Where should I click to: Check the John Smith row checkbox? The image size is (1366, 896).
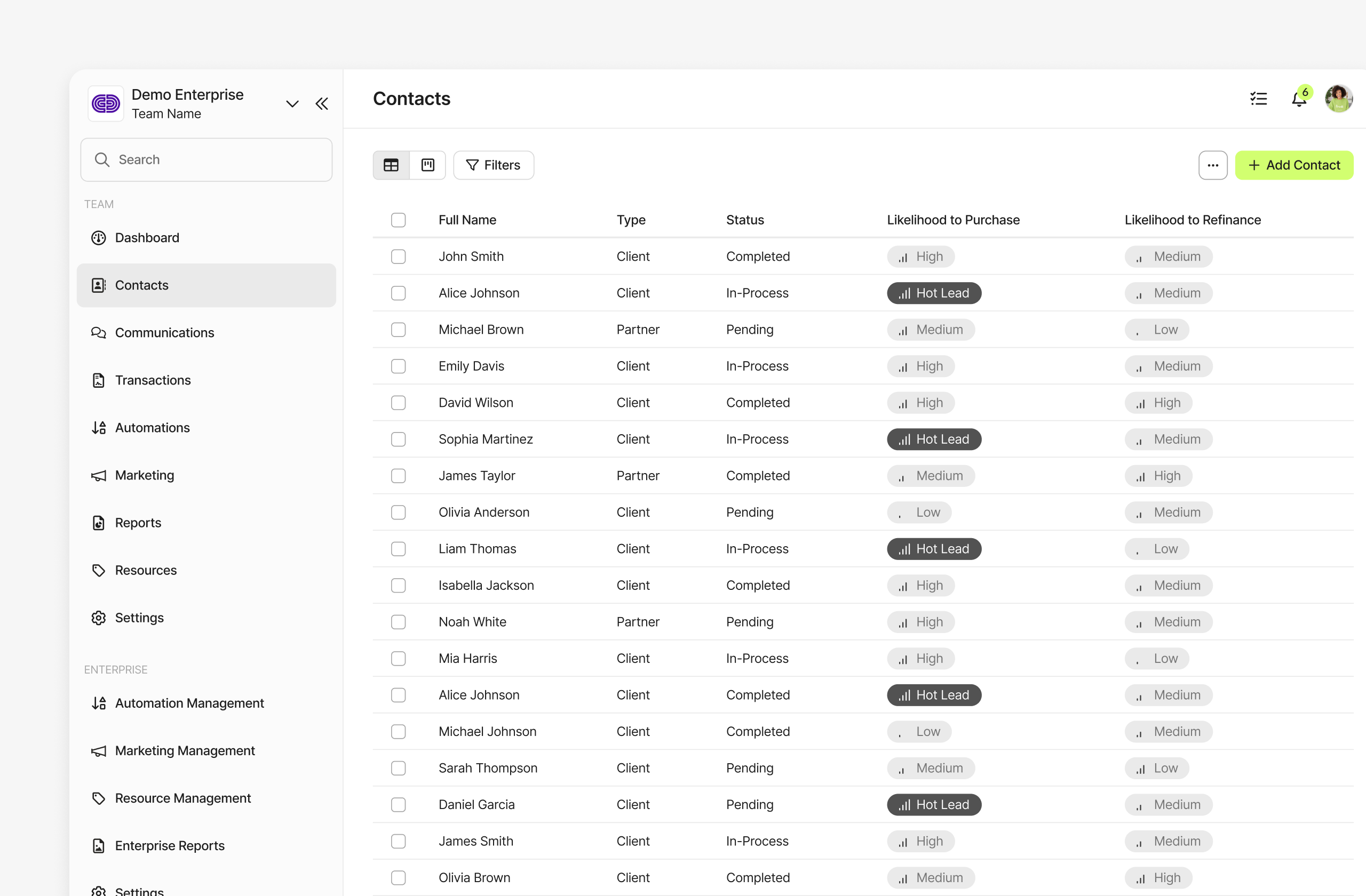coord(398,257)
